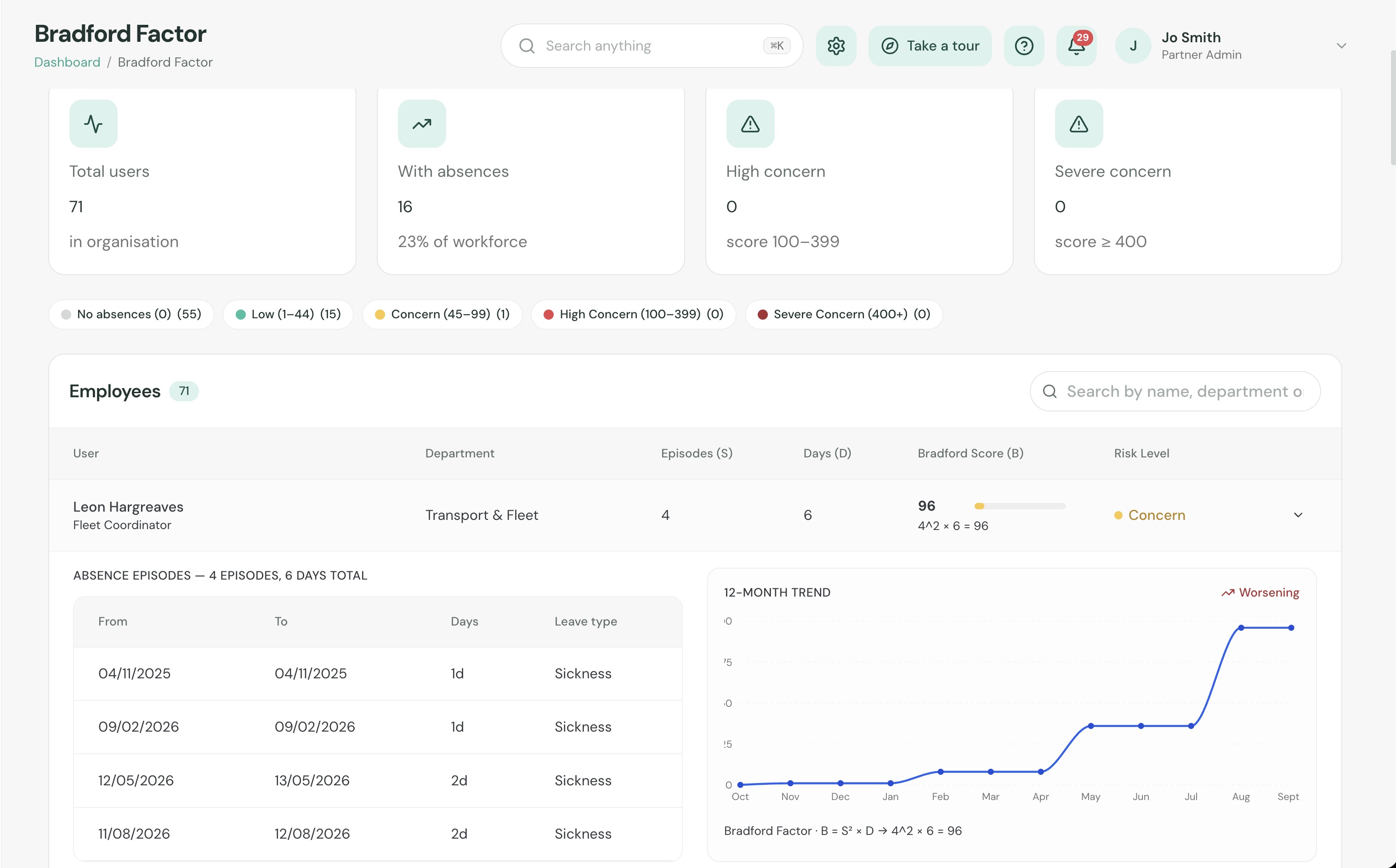This screenshot has height=868, width=1396.
Task: Toggle the No absences (0) filter chip
Action: (x=131, y=314)
